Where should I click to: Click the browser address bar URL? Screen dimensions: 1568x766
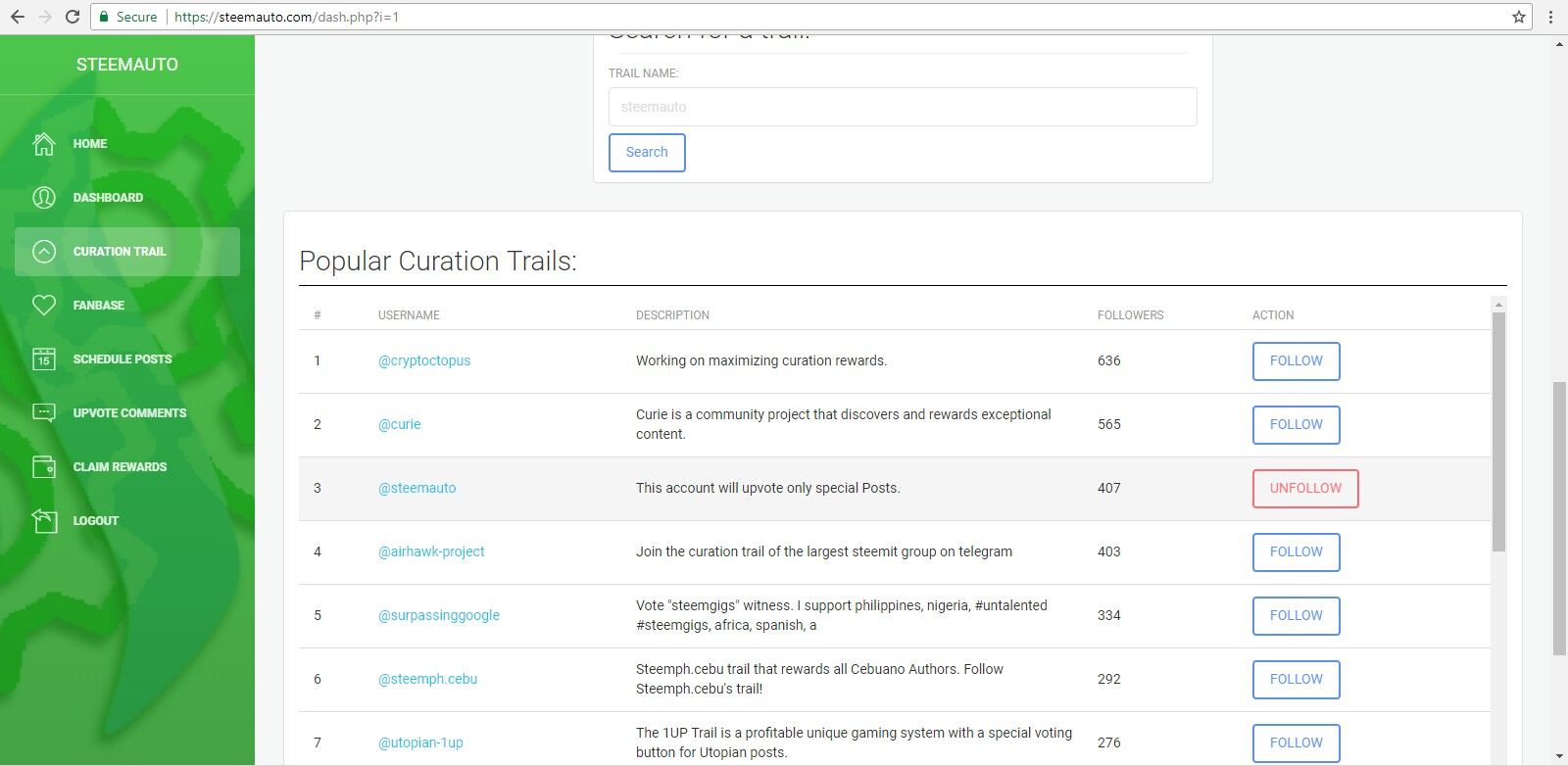point(286,17)
